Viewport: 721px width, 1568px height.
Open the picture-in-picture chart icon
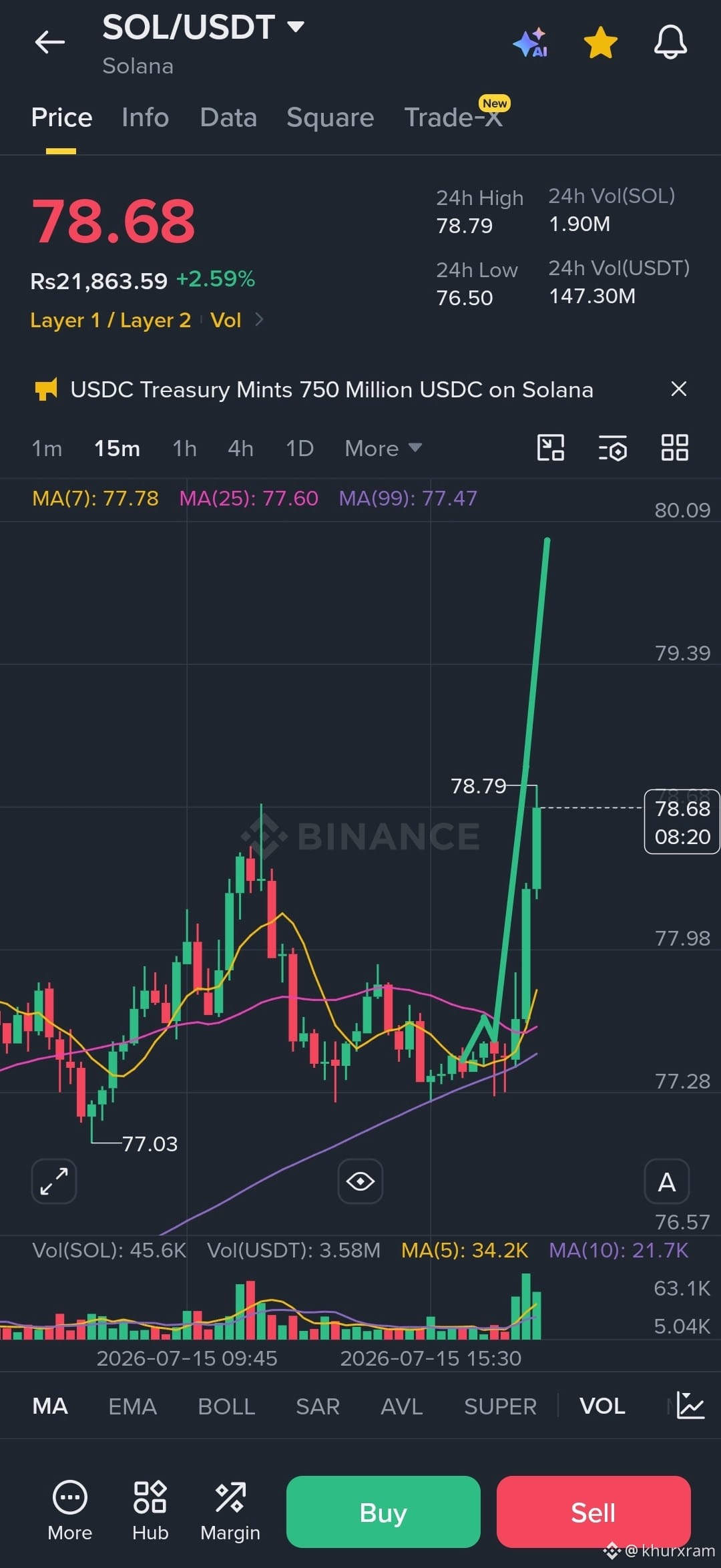click(x=551, y=447)
